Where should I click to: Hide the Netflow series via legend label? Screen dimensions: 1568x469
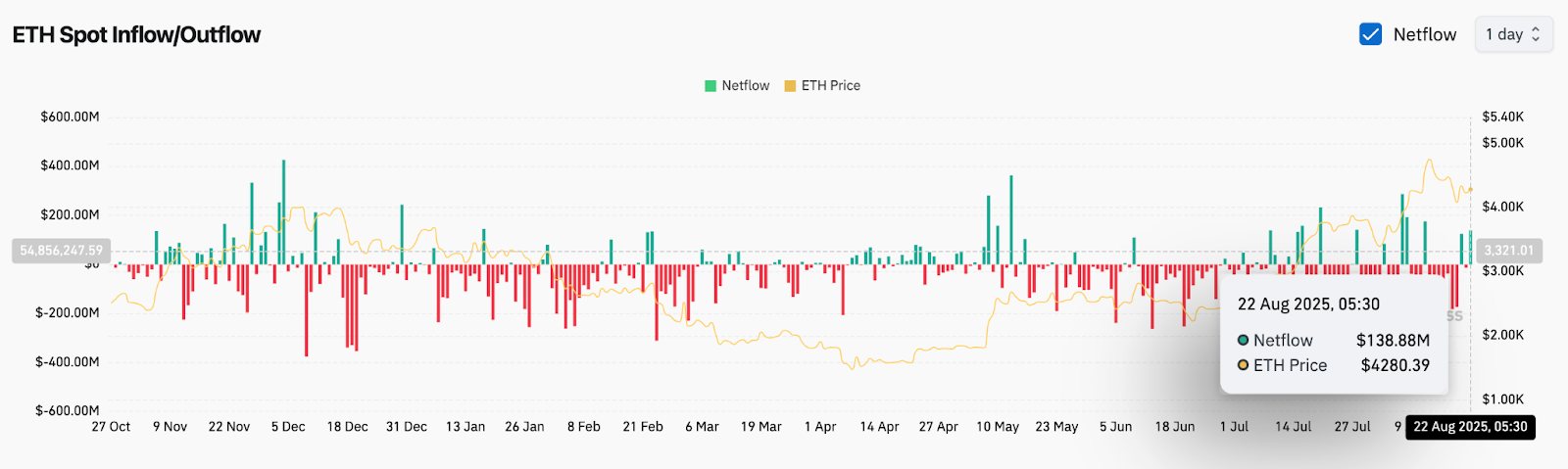click(x=745, y=86)
